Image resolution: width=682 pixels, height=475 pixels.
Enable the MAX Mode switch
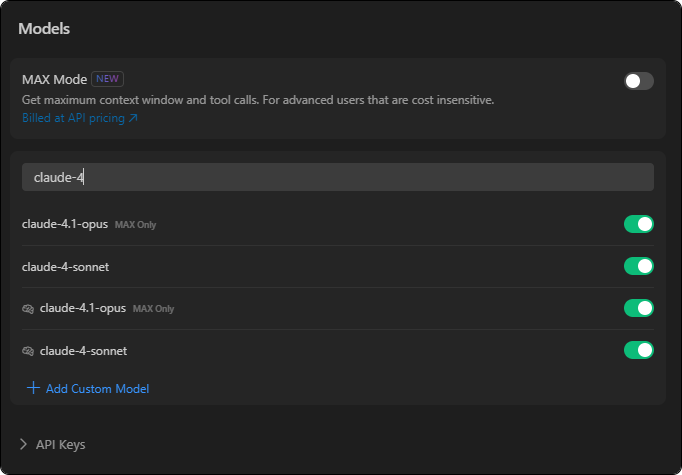pyautogui.click(x=638, y=81)
